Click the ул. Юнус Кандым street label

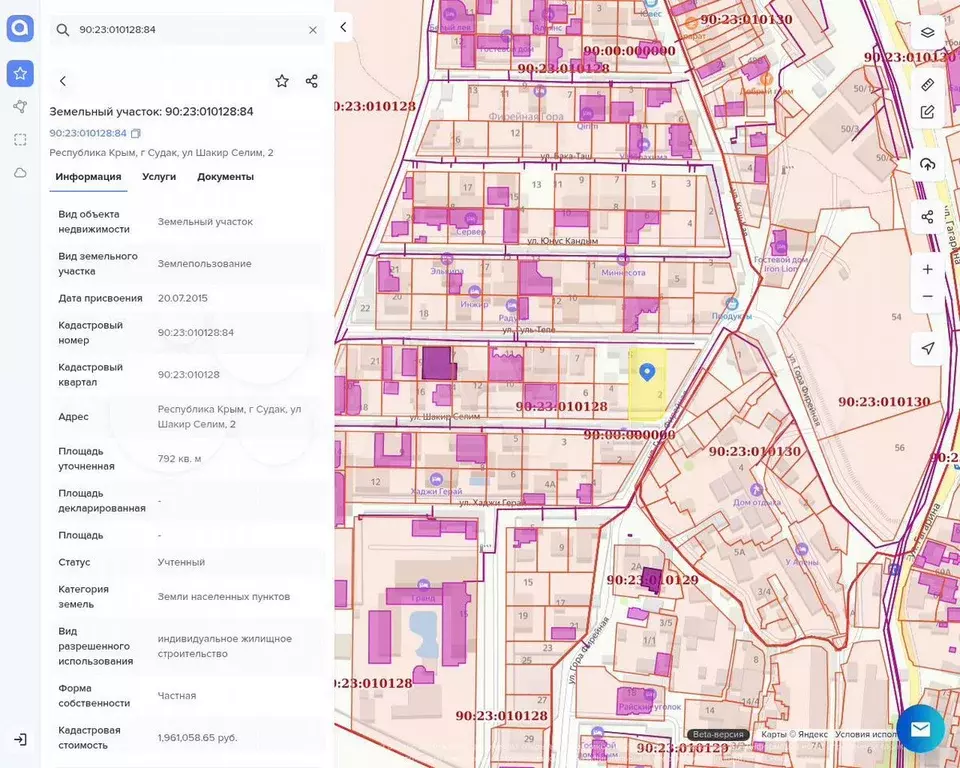point(562,241)
